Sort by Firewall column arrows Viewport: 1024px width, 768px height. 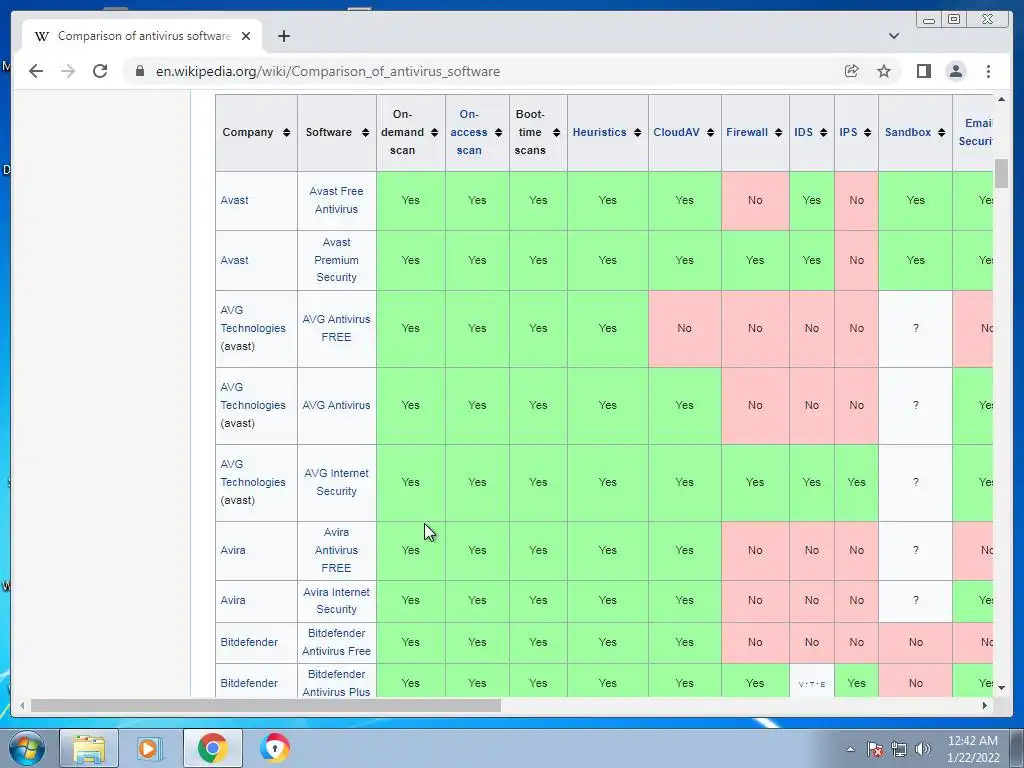click(x=778, y=133)
